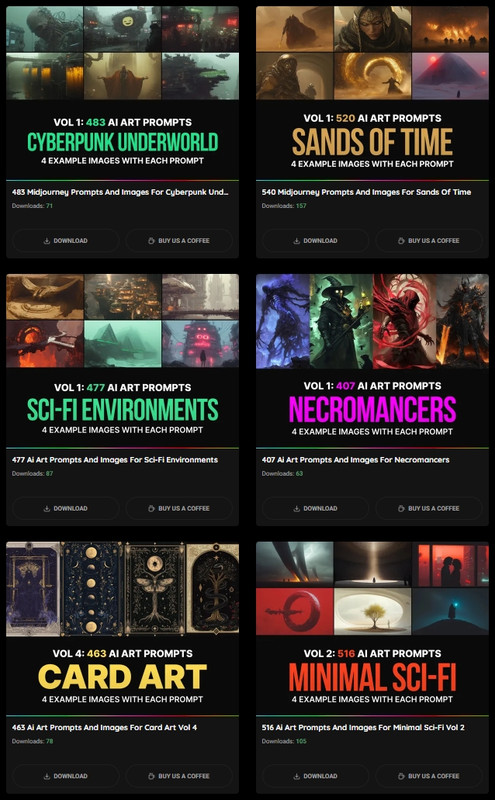Buy us a coffee on the Card Art card
The height and width of the screenshot is (800, 495).
tap(179, 777)
